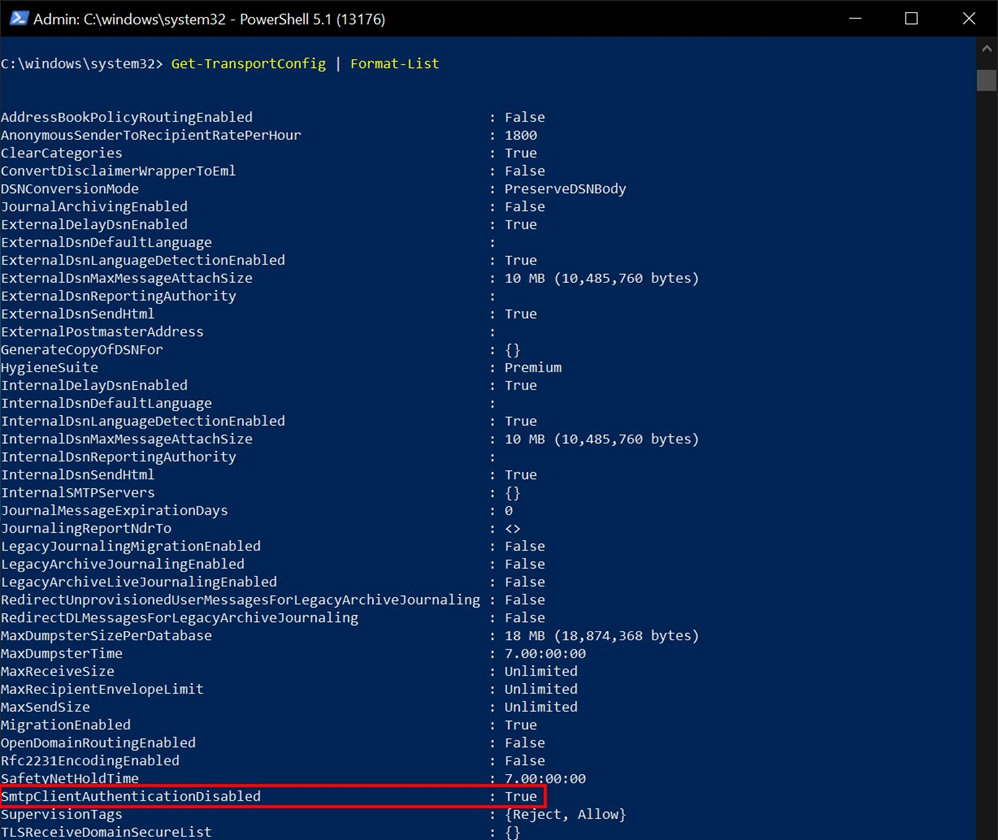Image resolution: width=998 pixels, height=840 pixels.
Task: Close the PowerShell window
Action: [x=969, y=18]
